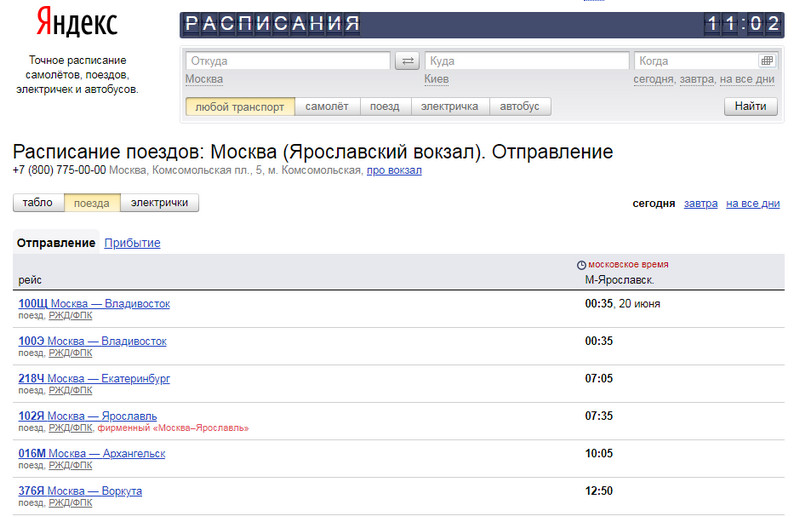Show the завтра schedule link at right
The height and width of the screenshot is (517, 800).
point(701,204)
